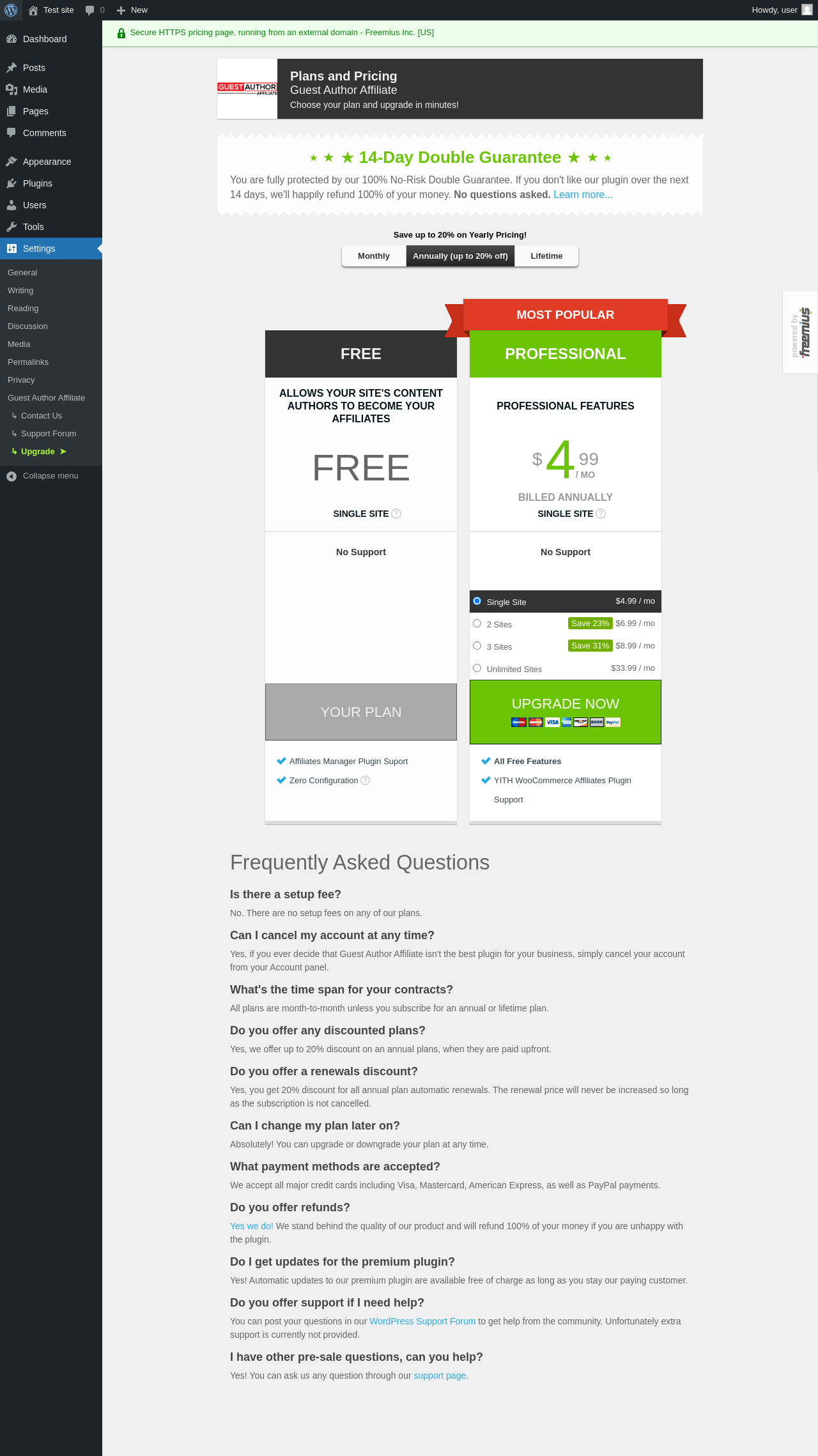Open the WordPress Support Forum link
The width and height of the screenshot is (818, 1456).
[422, 1321]
